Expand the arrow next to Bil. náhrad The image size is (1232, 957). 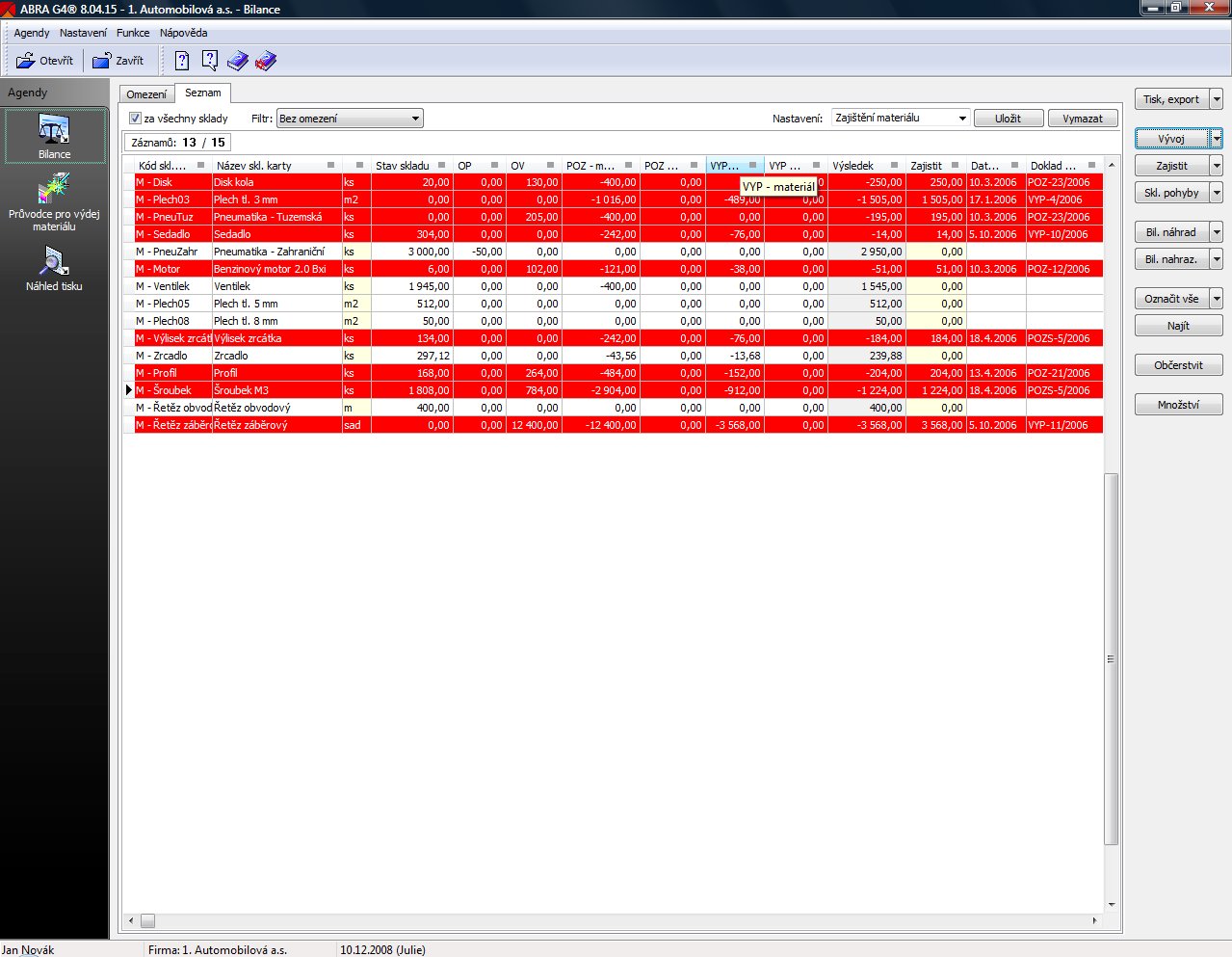[x=1217, y=232]
